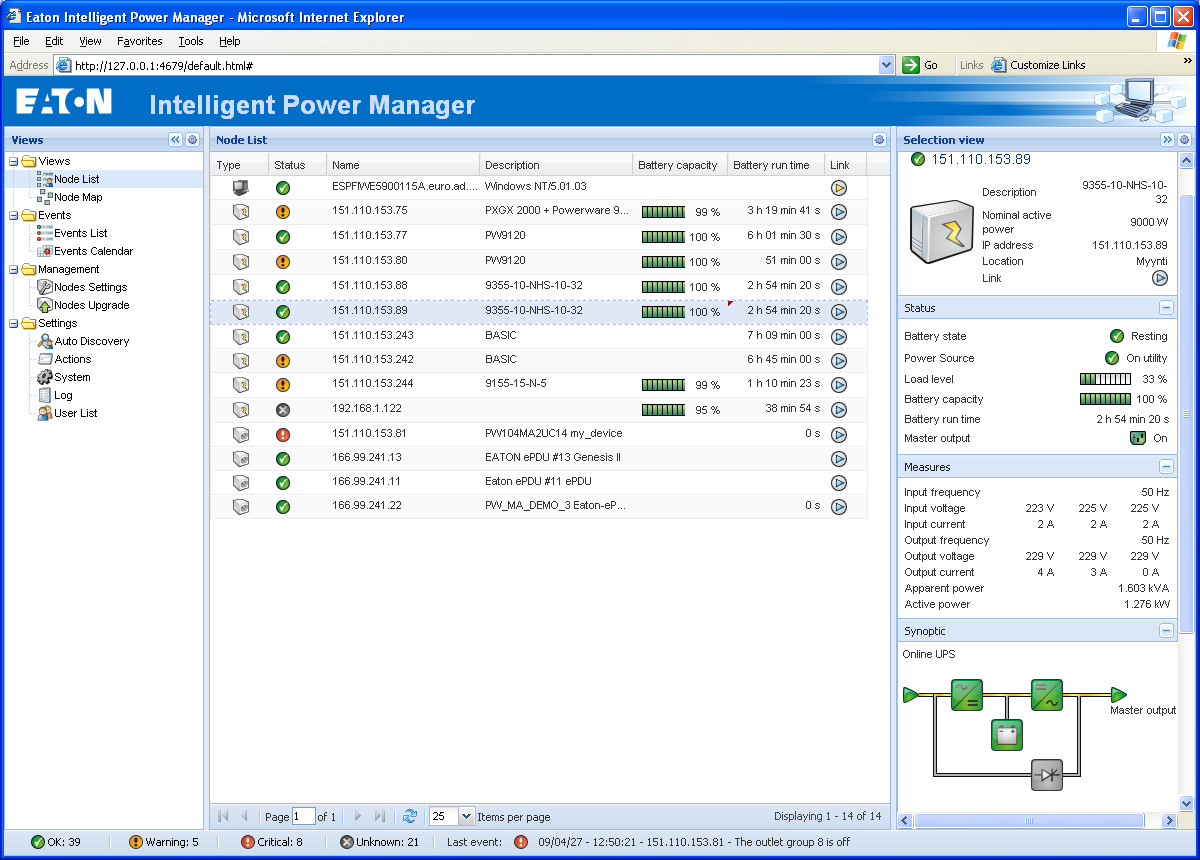Viewport: 1200px width, 860px height.
Task: Collapse the Views side panel
Action: (176, 140)
